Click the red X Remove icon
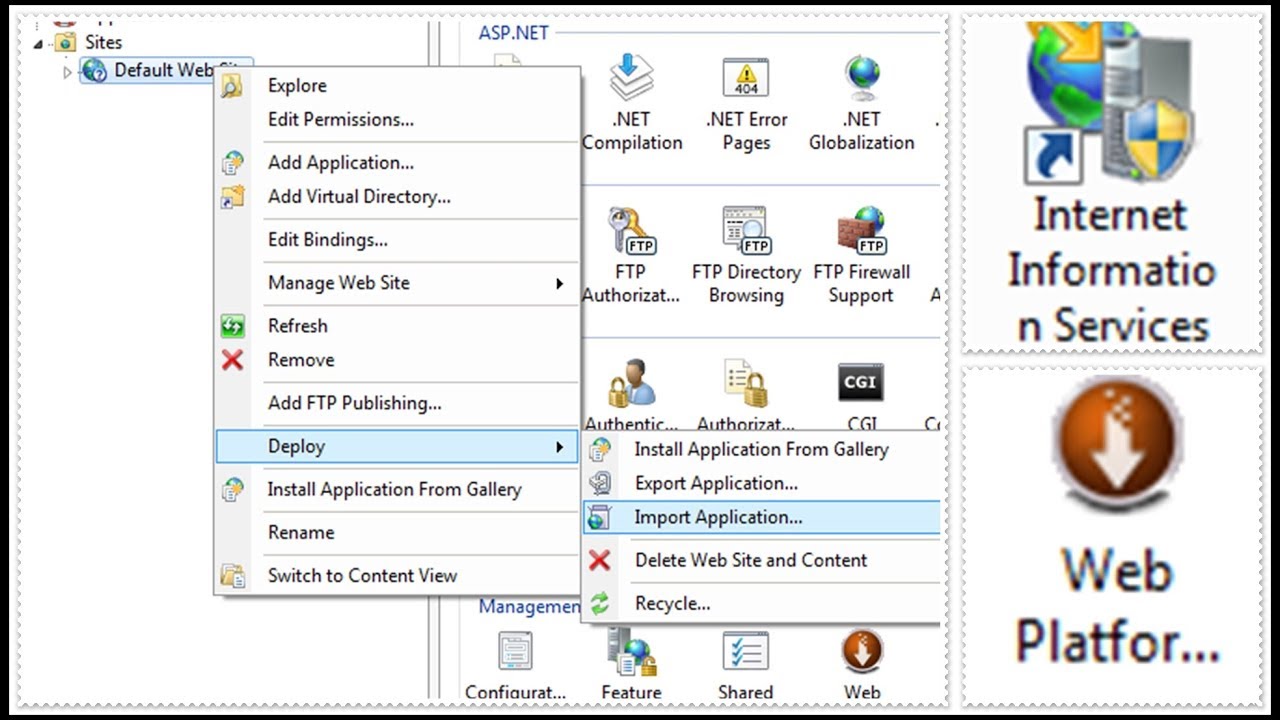1280x720 pixels. tap(232, 360)
